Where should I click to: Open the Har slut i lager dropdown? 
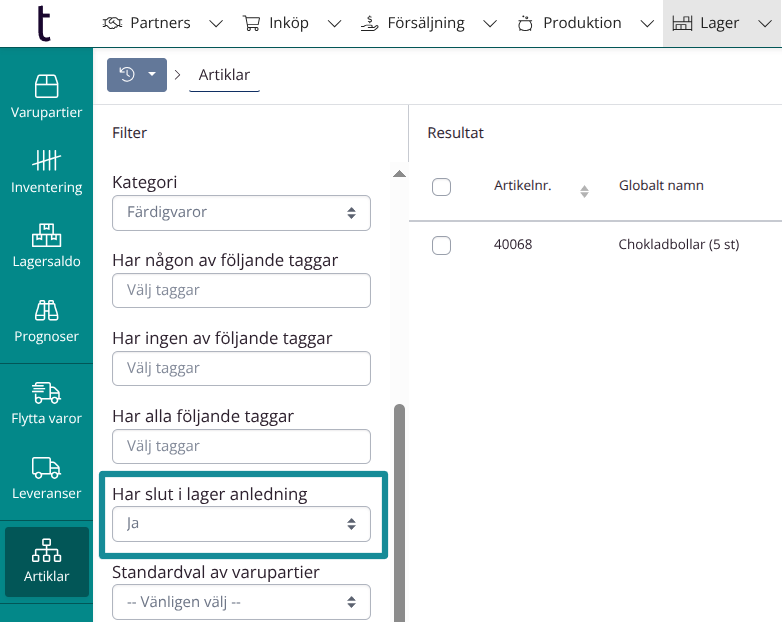coord(241,524)
